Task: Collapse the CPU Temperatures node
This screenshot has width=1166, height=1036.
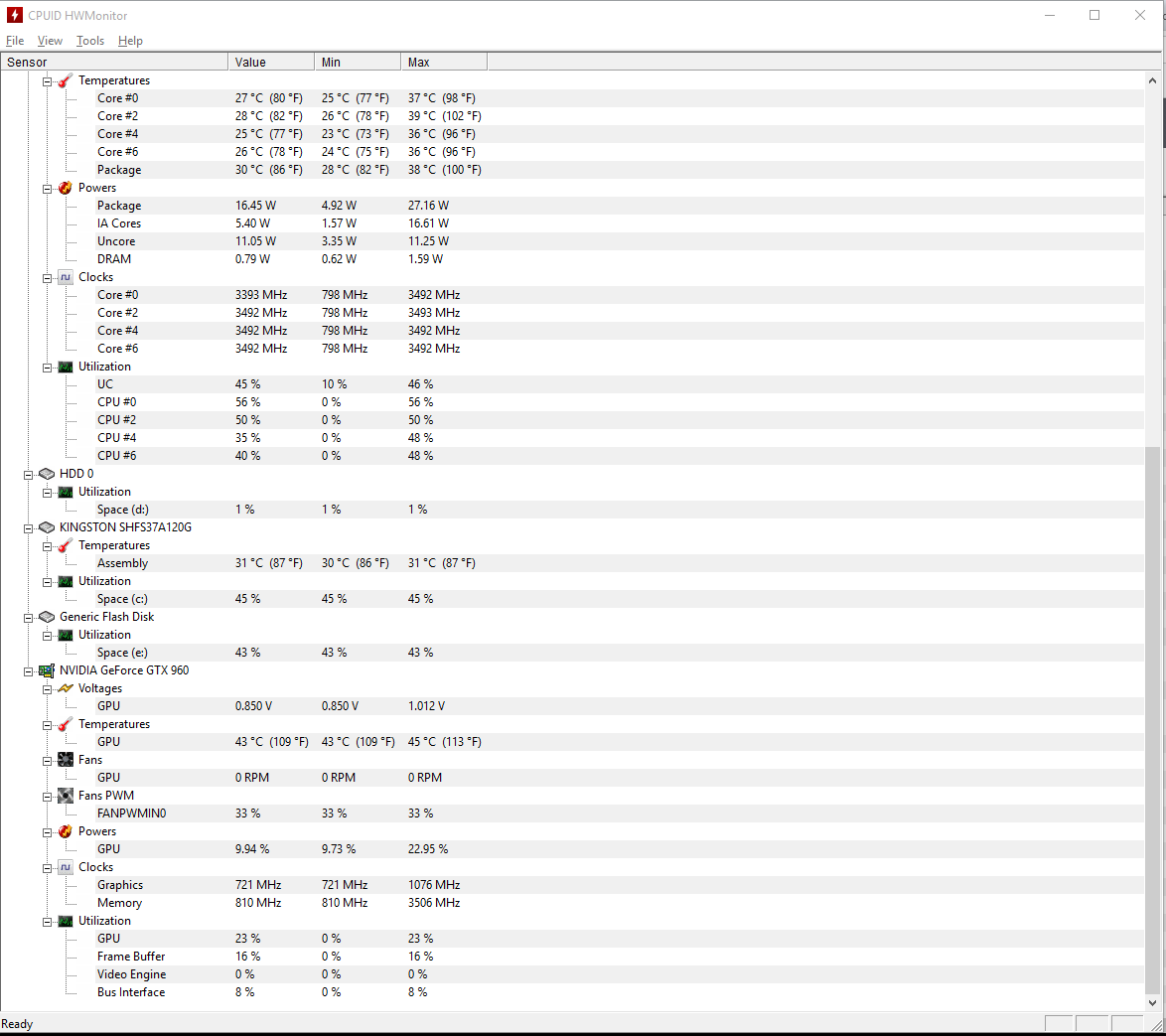Action: [x=47, y=81]
